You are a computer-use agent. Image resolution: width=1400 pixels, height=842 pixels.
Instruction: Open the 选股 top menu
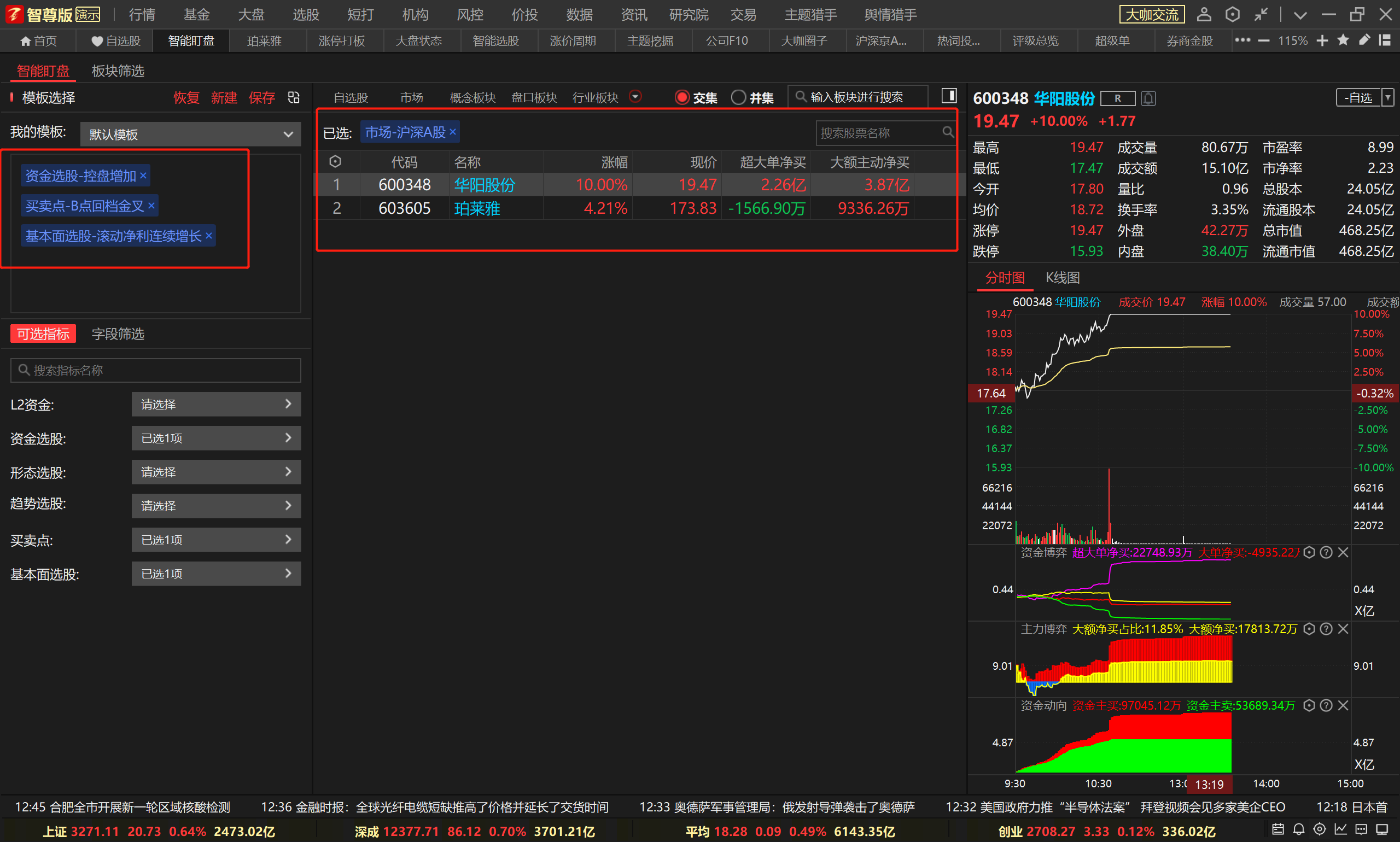pyautogui.click(x=306, y=14)
